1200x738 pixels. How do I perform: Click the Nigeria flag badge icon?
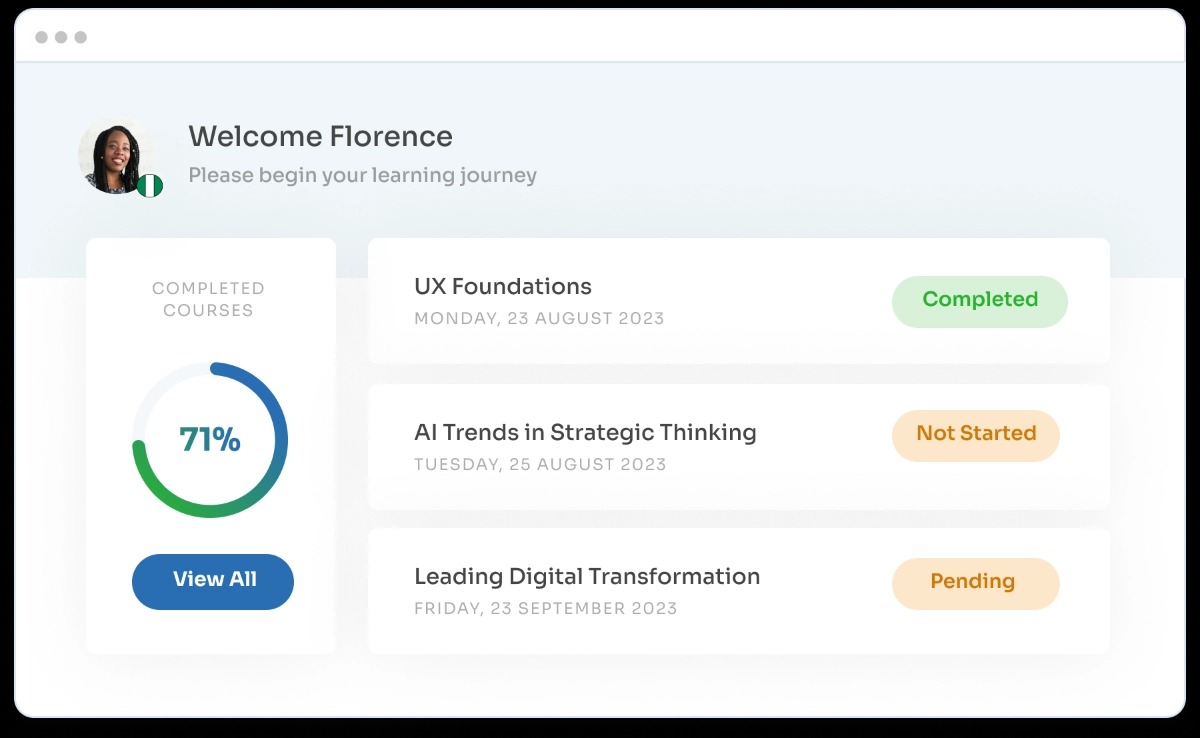click(x=150, y=185)
